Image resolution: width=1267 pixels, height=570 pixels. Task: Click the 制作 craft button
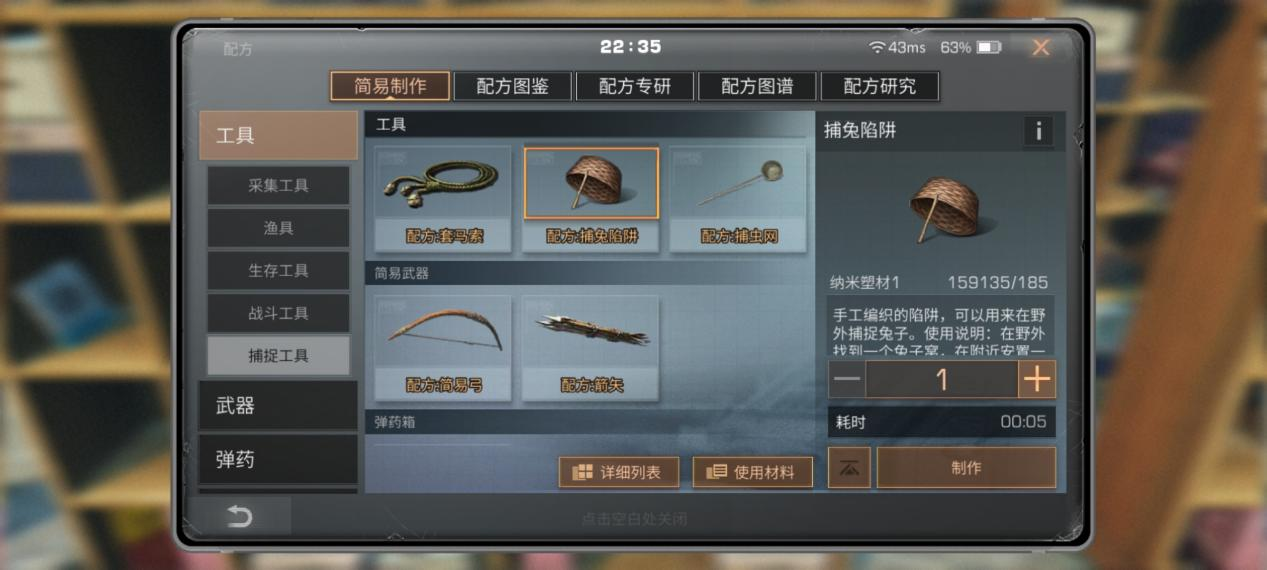(x=966, y=468)
